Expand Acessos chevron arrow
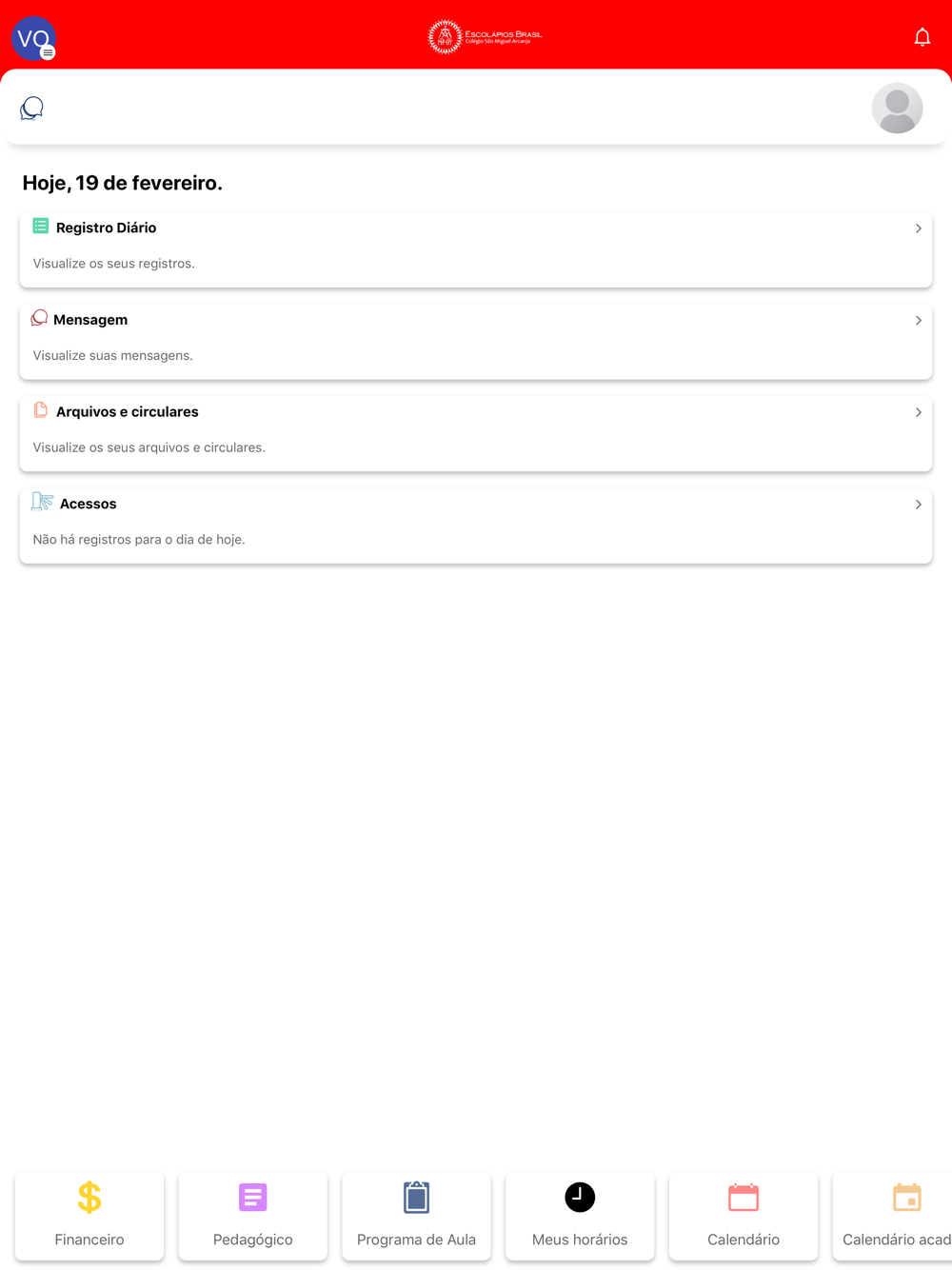This screenshot has width=952, height=1270. click(x=918, y=505)
